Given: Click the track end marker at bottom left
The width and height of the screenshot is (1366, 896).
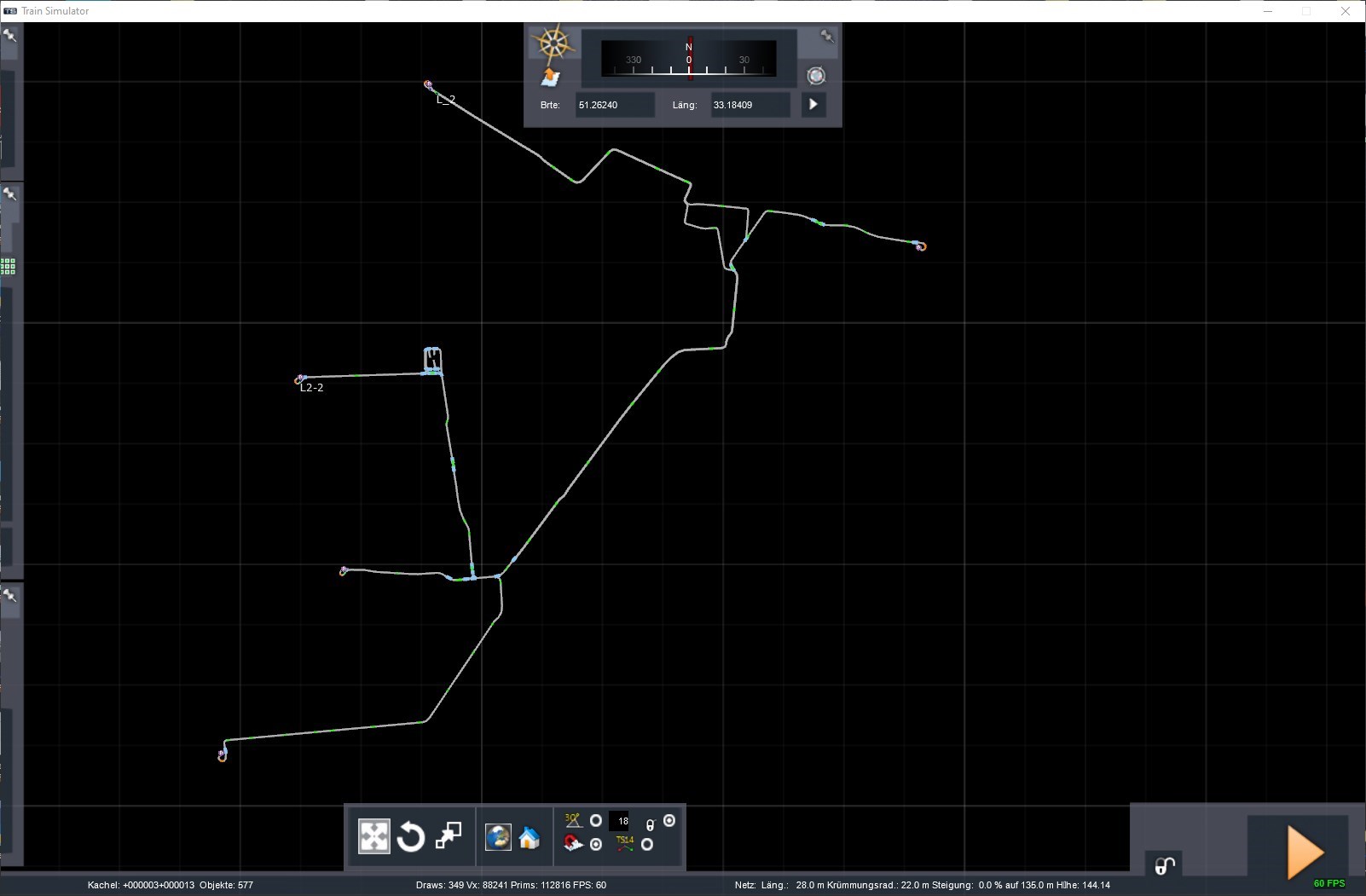Looking at the screenshot, I should [x=222, y=755].
